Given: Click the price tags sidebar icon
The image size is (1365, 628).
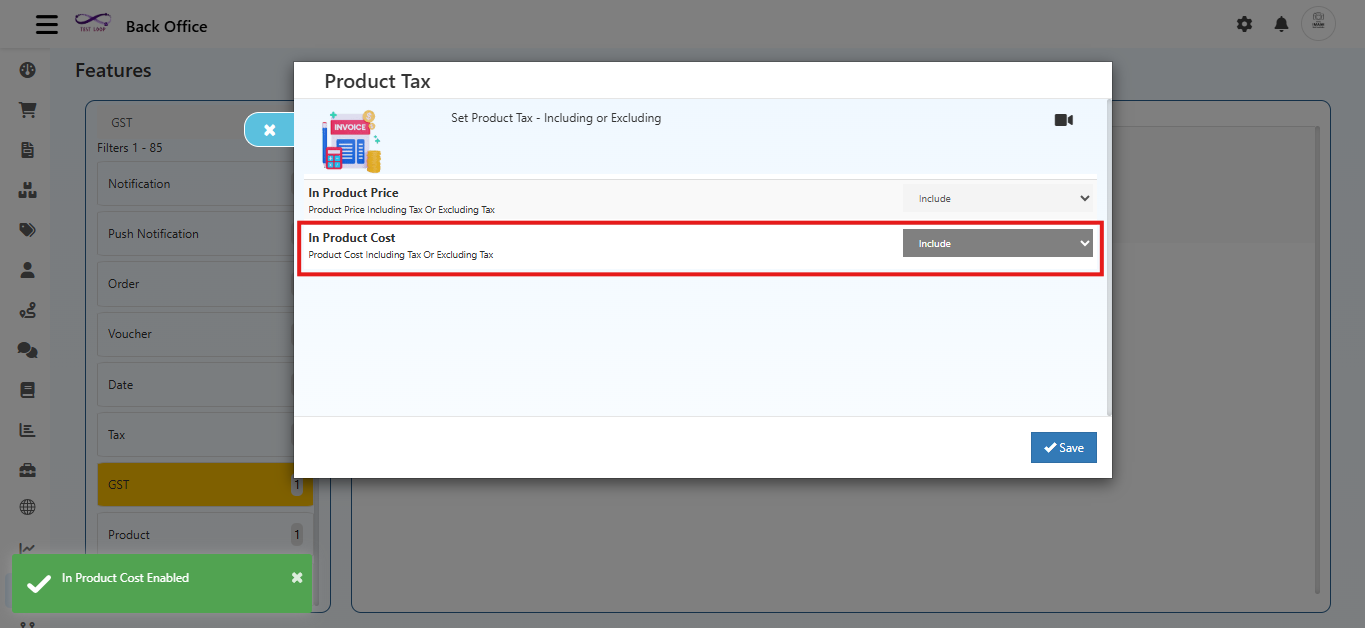Looking at the screenshot, I should [x=27, y=230].
